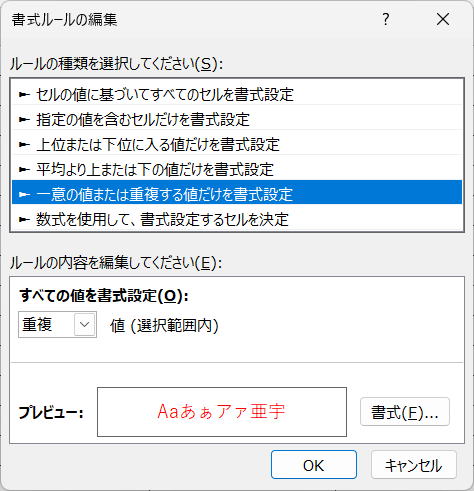Choose 上位または下位に入る値だけを書式設定
The height and width of the screenshot is (491, 474).
pyautogui.click(x=237, y=144)
